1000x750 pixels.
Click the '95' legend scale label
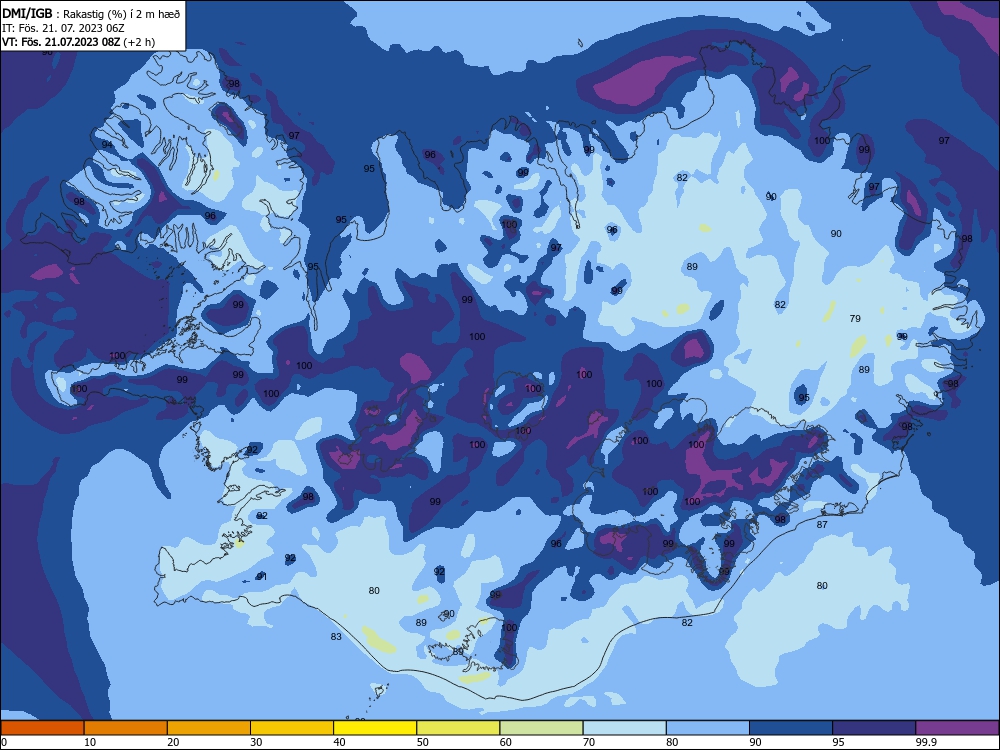(839, 742)
